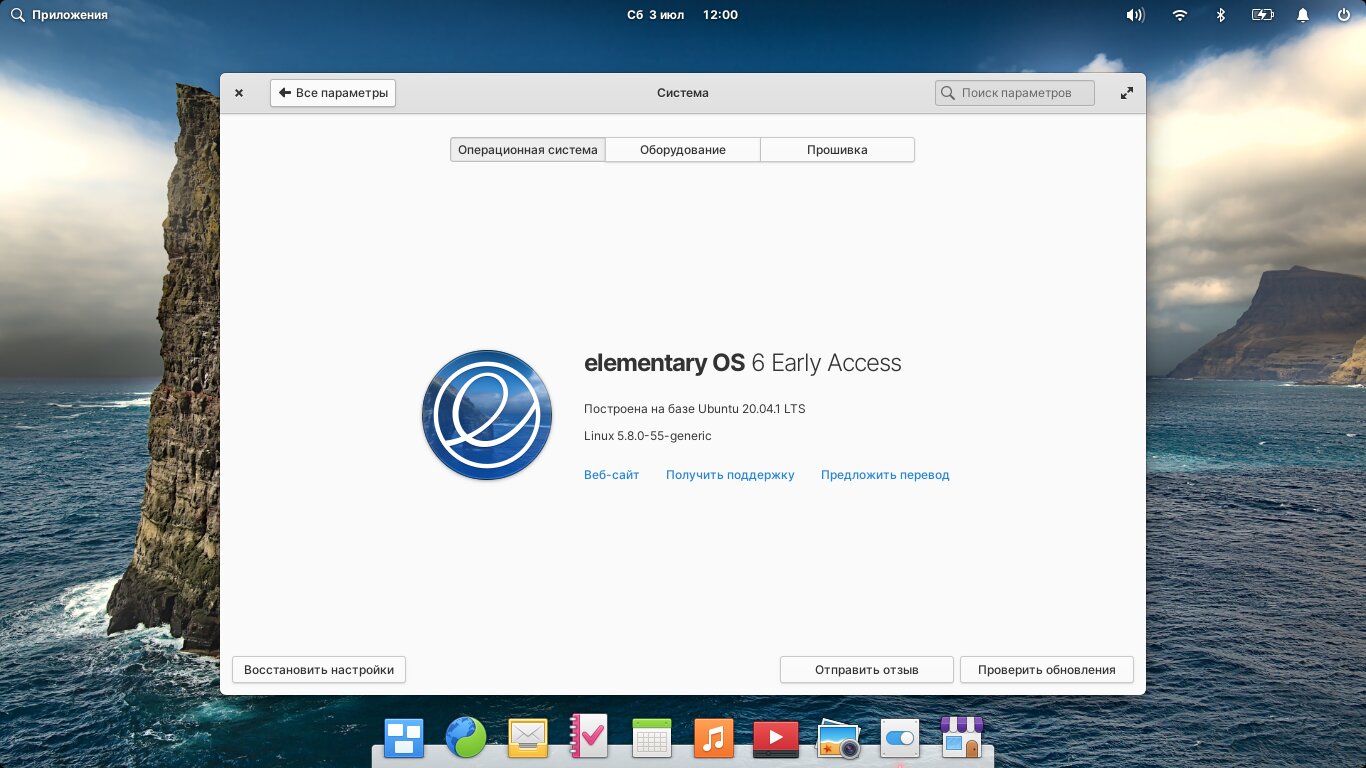Viewport: 1366px width, 768px height.
Task: Open the Веб-сайт link
Action: [611, 475]
